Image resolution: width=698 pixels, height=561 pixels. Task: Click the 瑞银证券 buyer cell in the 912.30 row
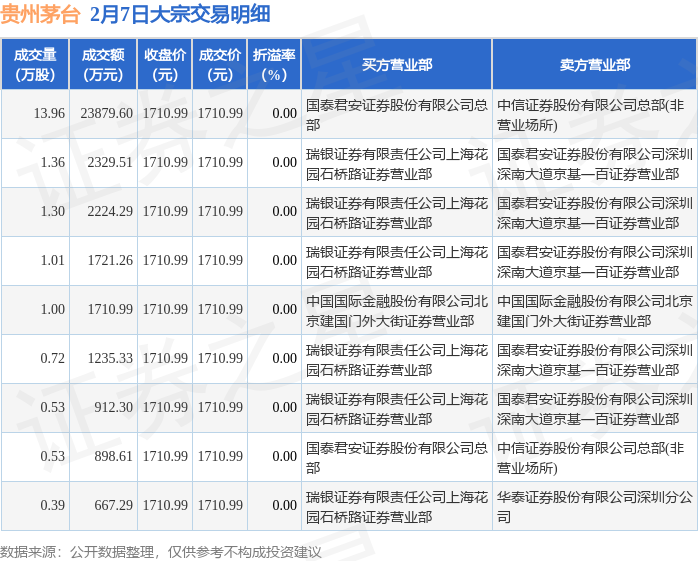[x=397, y=408]
